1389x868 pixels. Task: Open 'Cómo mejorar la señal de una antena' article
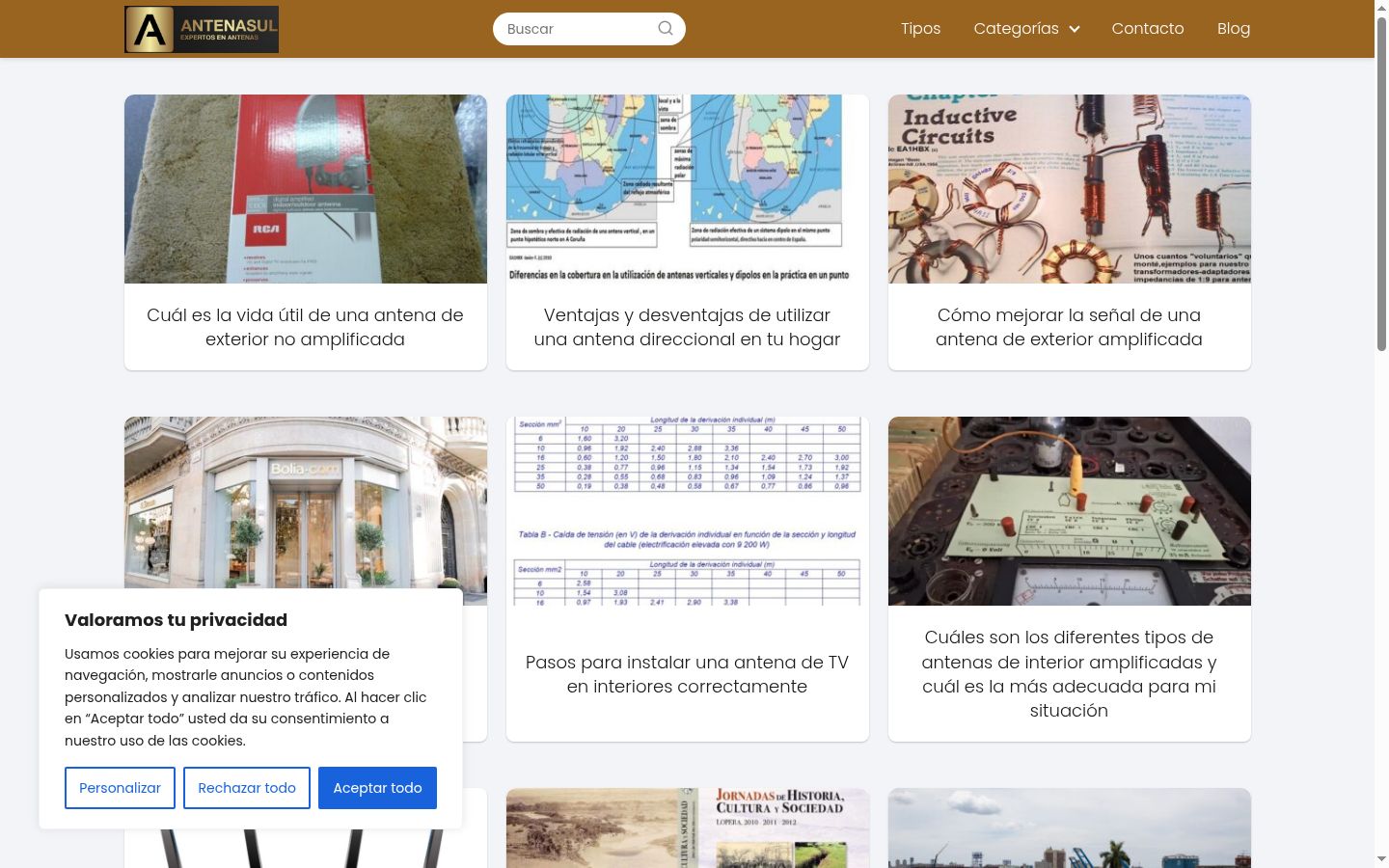[1070, 327]
